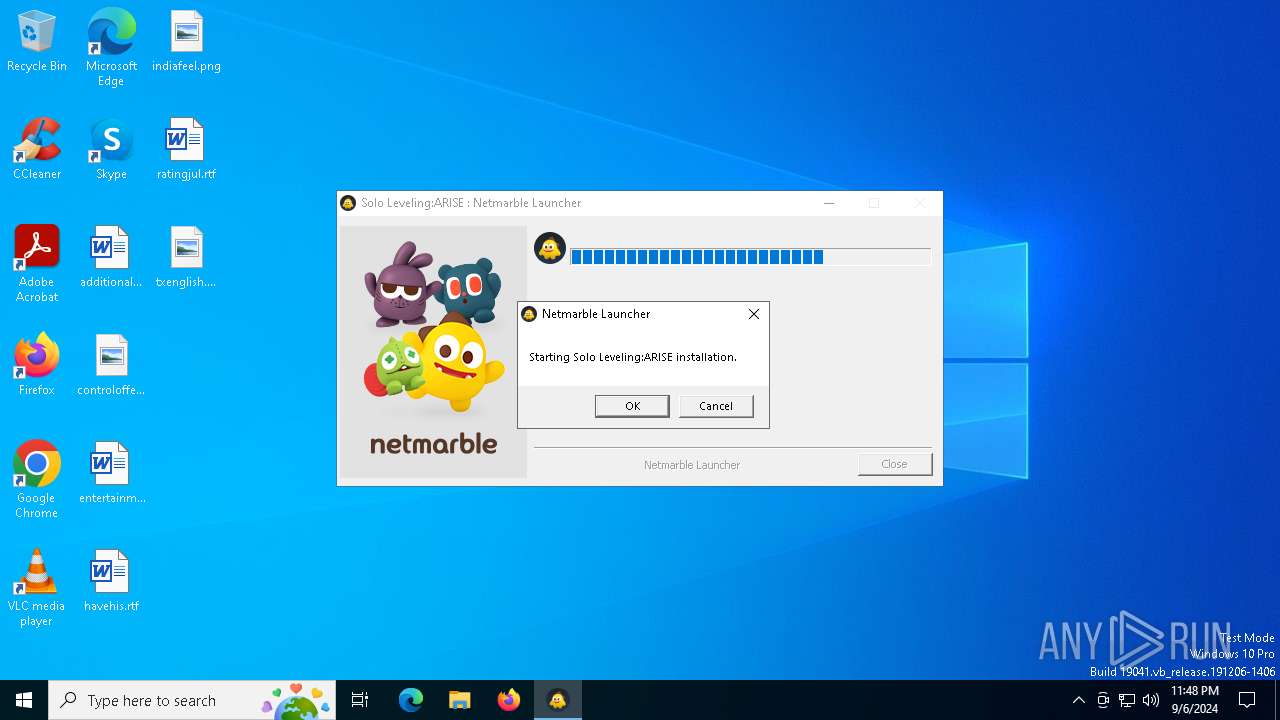The width and height of the screenshot is (1280, 720).
Task: Open the network status tray icon
Action: [1127, 700]
